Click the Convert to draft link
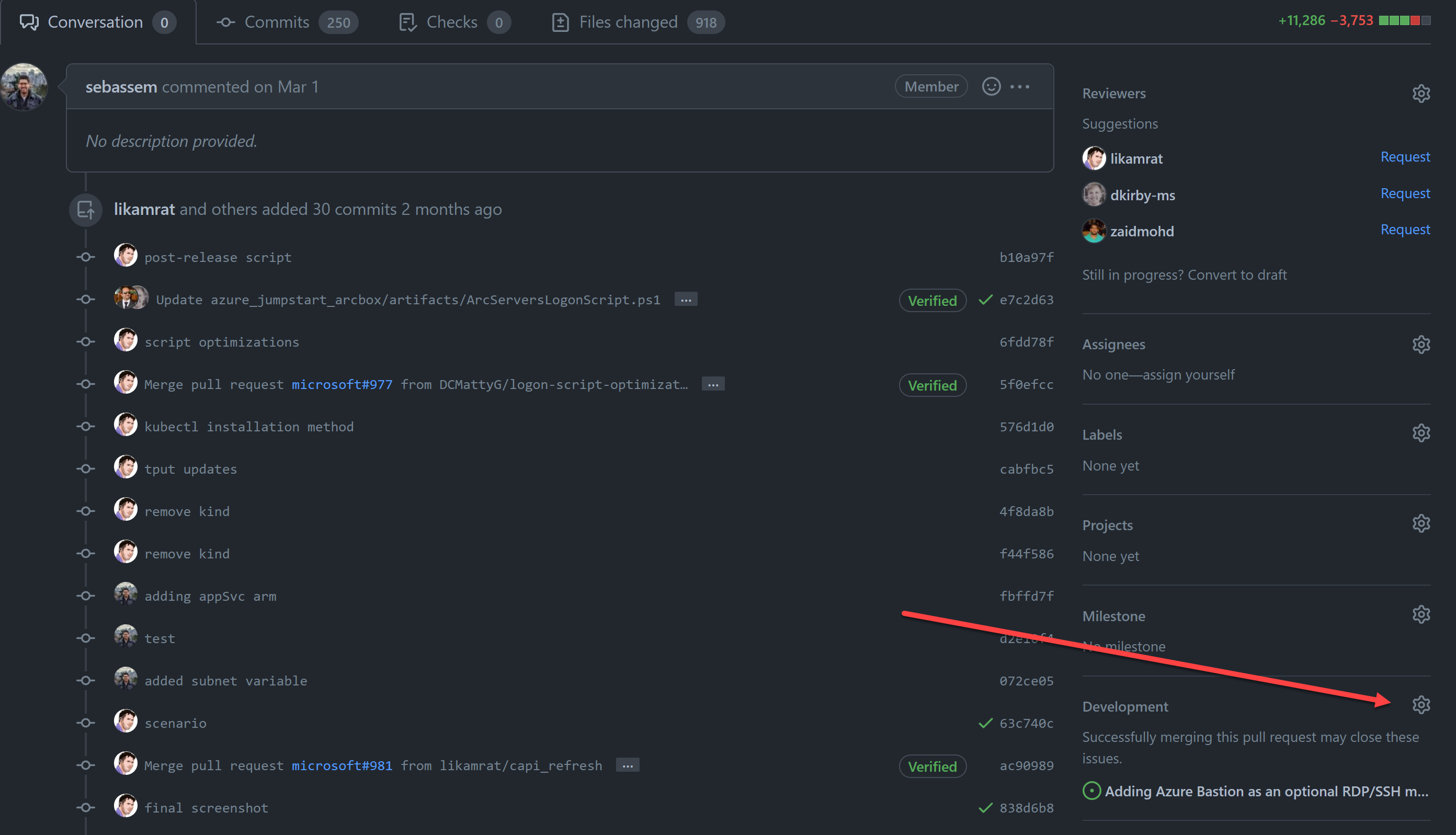 tap(1237, 274)
